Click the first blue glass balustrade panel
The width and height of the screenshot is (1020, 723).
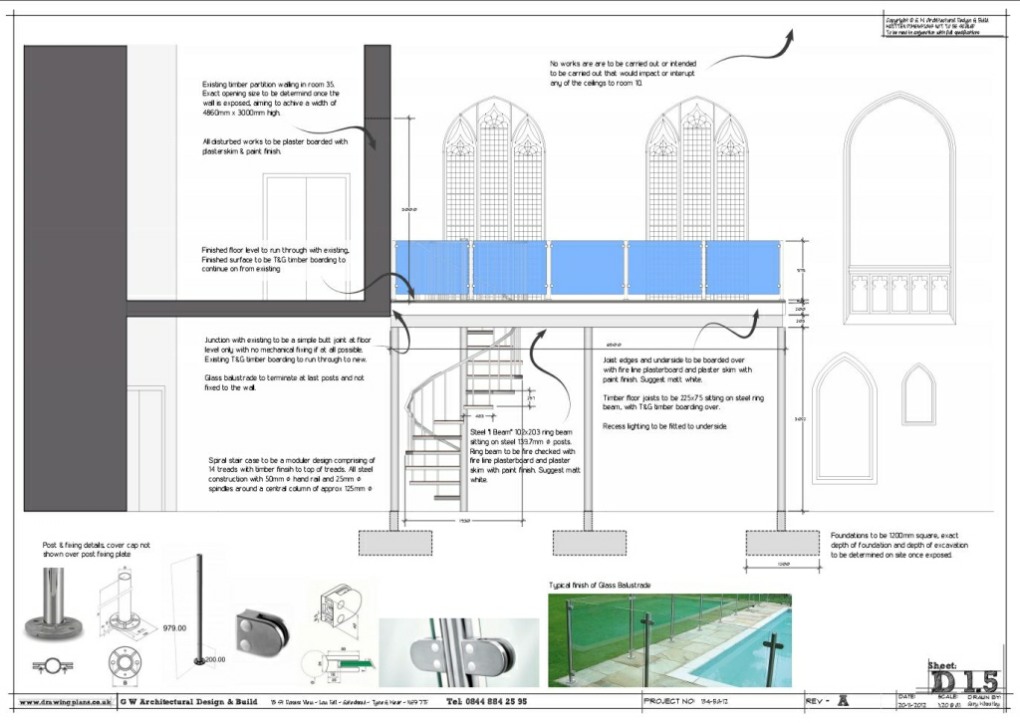pos(433,268)
